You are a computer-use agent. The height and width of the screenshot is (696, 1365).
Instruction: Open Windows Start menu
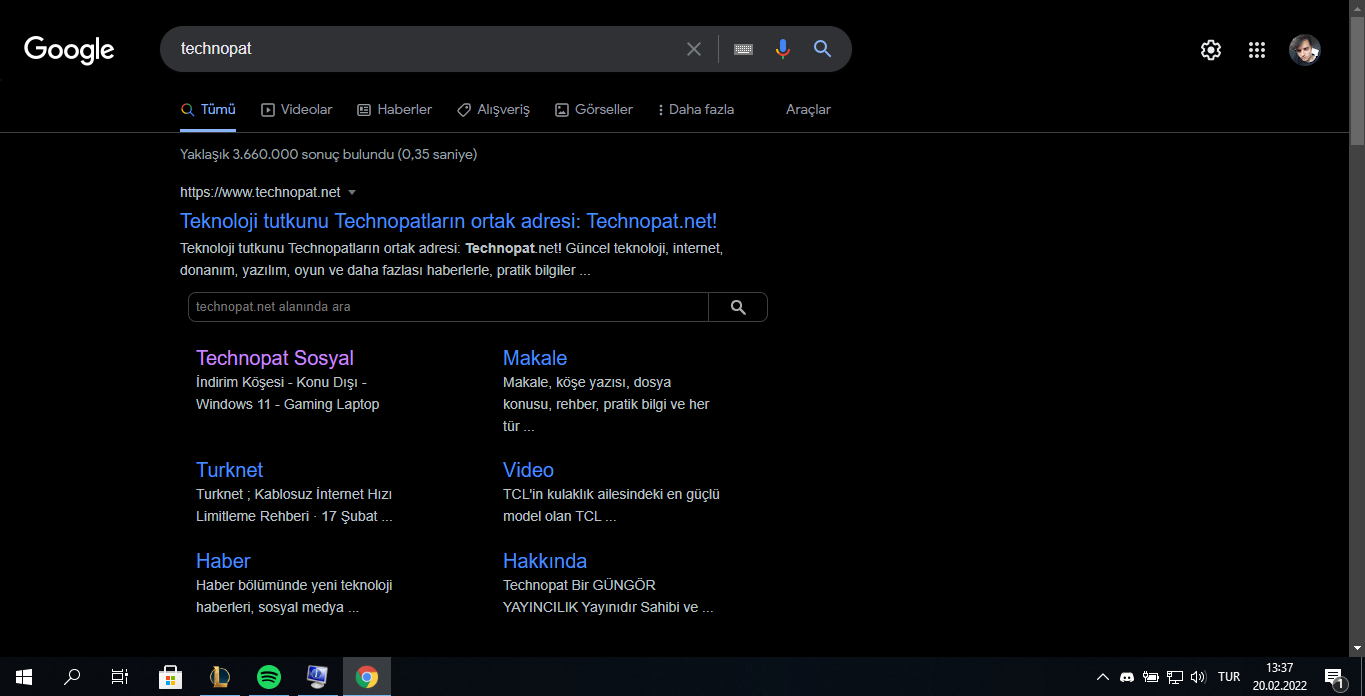(x=24, y=677)
